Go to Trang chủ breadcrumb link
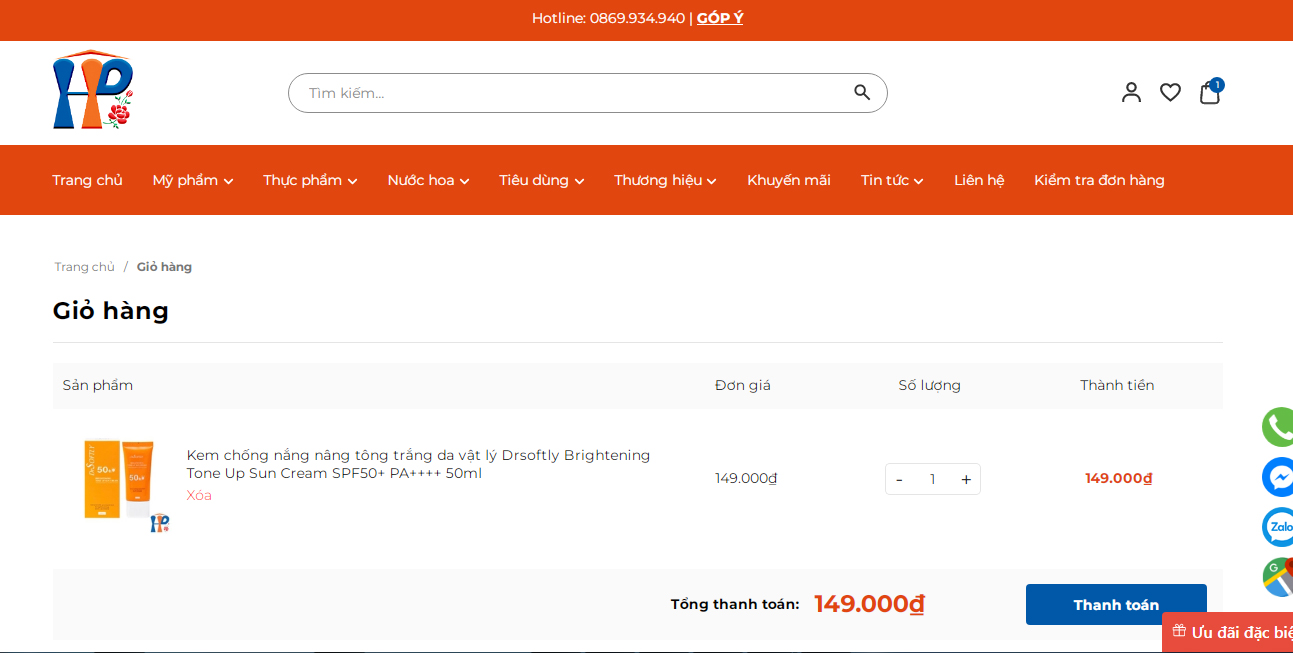The width and height of the screenshot is (1293, 653). (85, 267)
